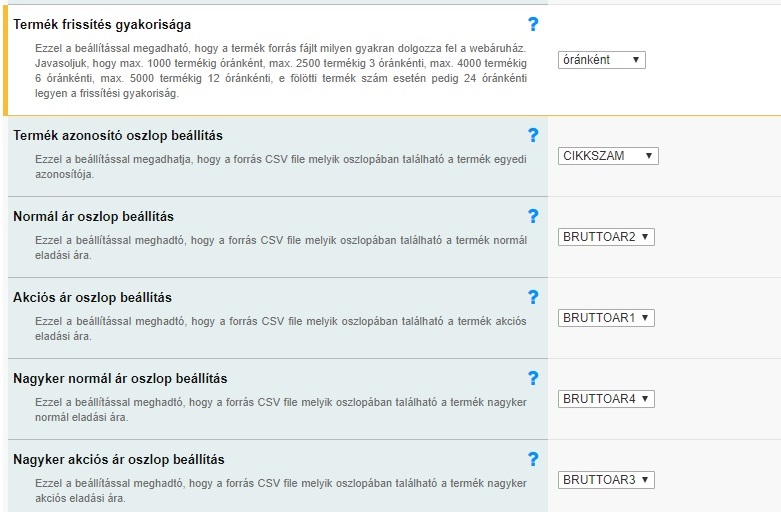The image size is (781, 512).
Task: Show help for Normál ár oszlop beállítás
Action: pos(533,216)
